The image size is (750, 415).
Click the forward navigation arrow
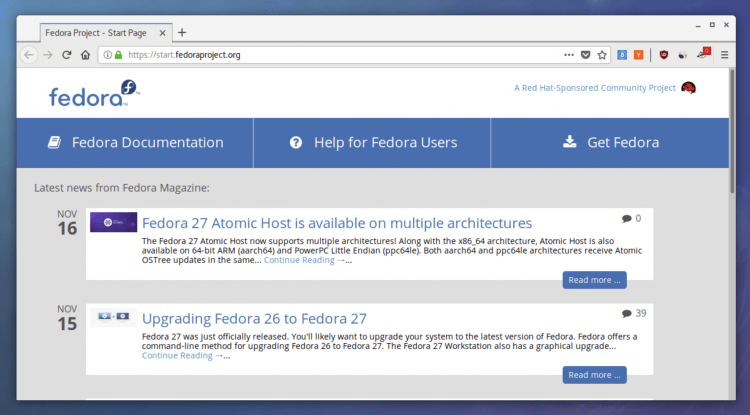(x=47, y=55)
